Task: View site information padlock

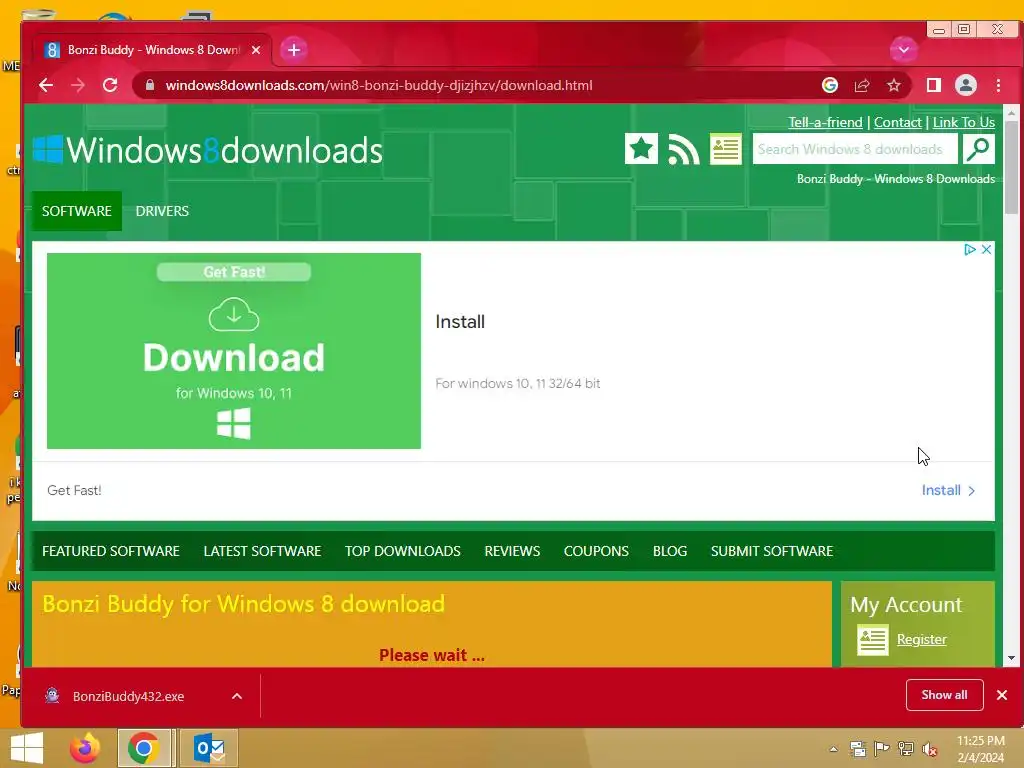Action: coord(150,85)
